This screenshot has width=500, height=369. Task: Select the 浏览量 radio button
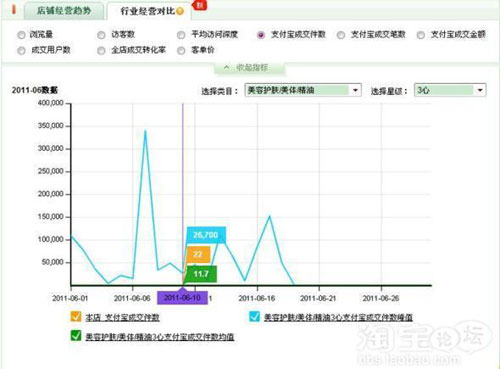point(21,35)
